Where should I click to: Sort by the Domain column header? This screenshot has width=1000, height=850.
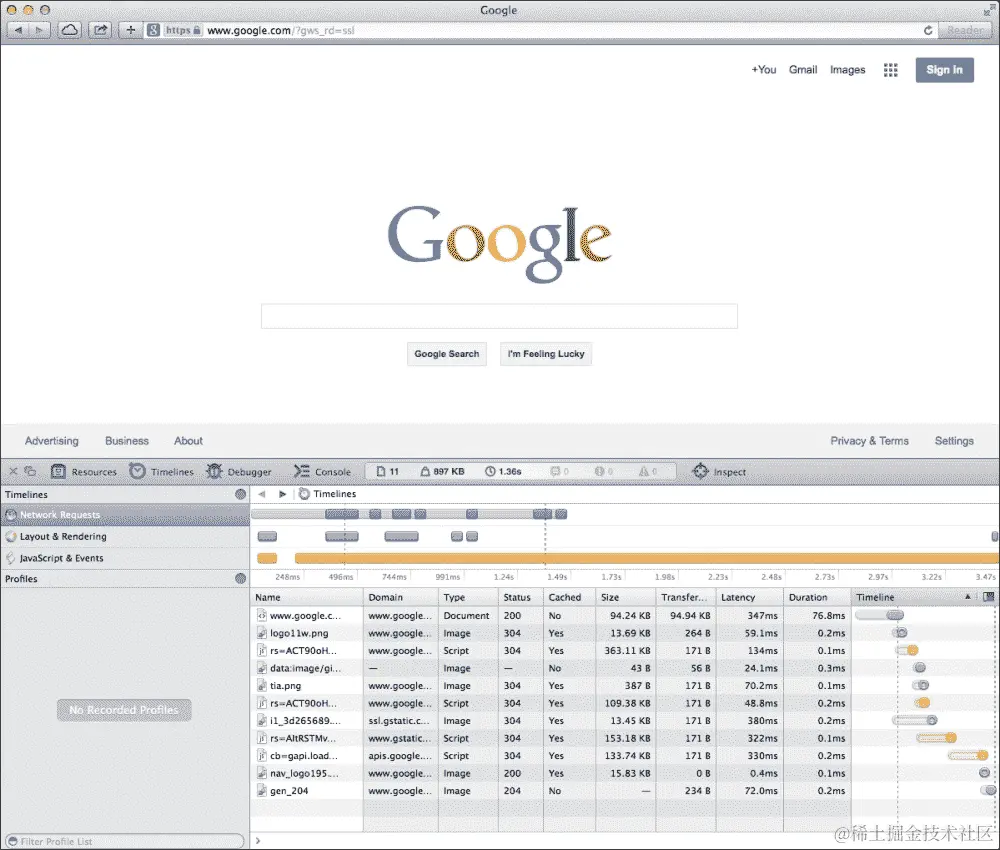[x=401, y=597]
